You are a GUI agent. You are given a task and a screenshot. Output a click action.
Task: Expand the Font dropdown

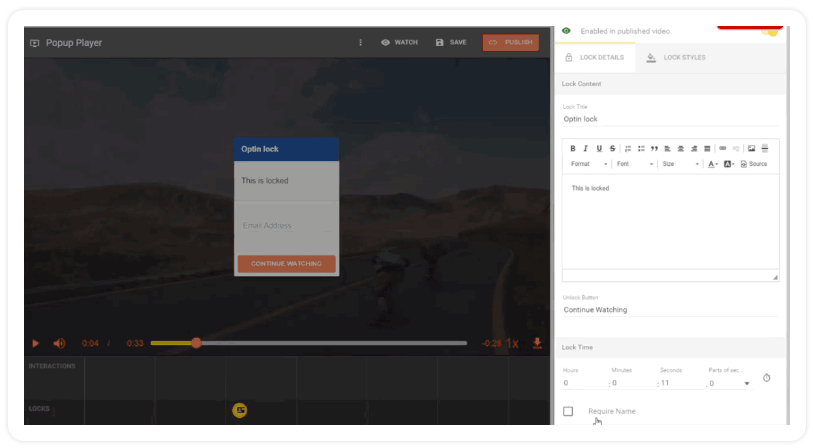[x=634, y=164]
